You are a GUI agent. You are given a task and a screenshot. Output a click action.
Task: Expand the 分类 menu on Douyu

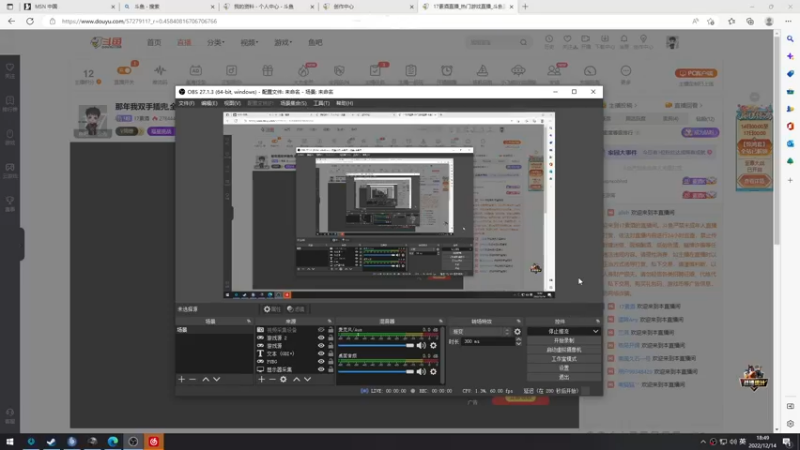tap(215, 43)
